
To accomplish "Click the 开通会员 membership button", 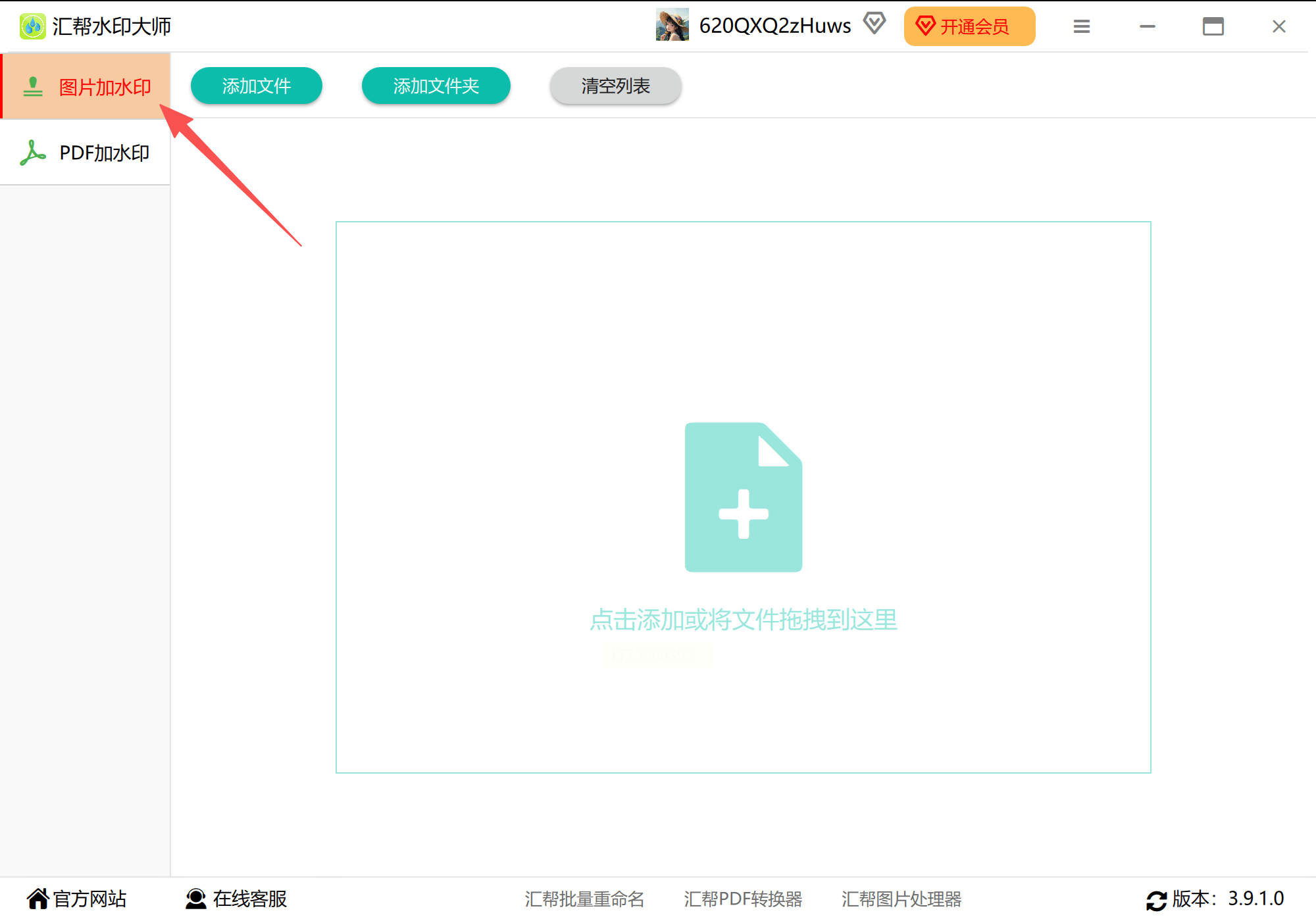I will 969,26.
